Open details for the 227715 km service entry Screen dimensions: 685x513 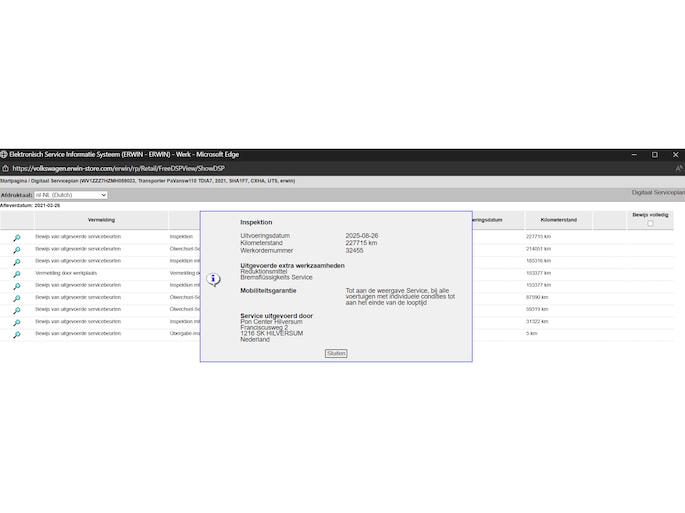click(16, 237)
